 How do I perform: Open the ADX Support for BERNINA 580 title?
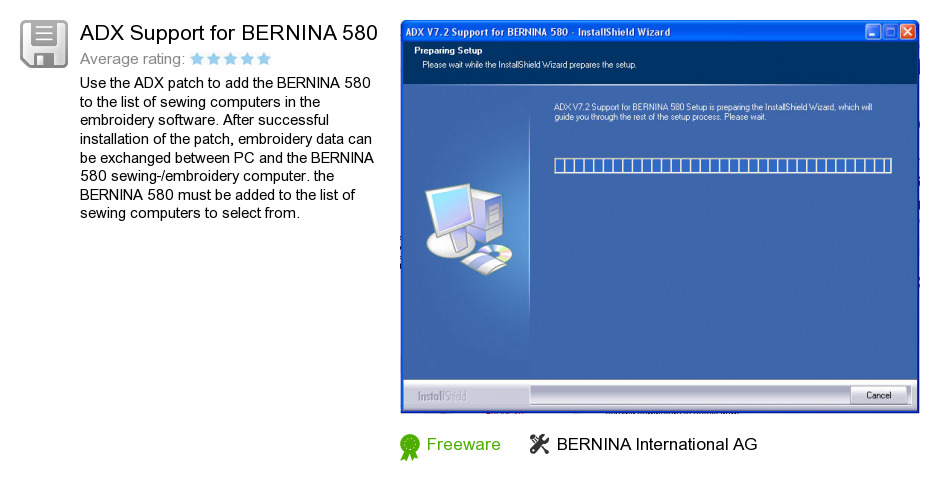click(228, 33)
